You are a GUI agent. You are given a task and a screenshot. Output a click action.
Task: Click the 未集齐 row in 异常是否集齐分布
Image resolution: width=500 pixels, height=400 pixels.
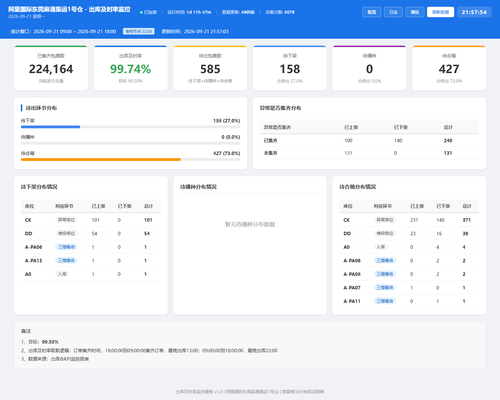click(369, 153)
